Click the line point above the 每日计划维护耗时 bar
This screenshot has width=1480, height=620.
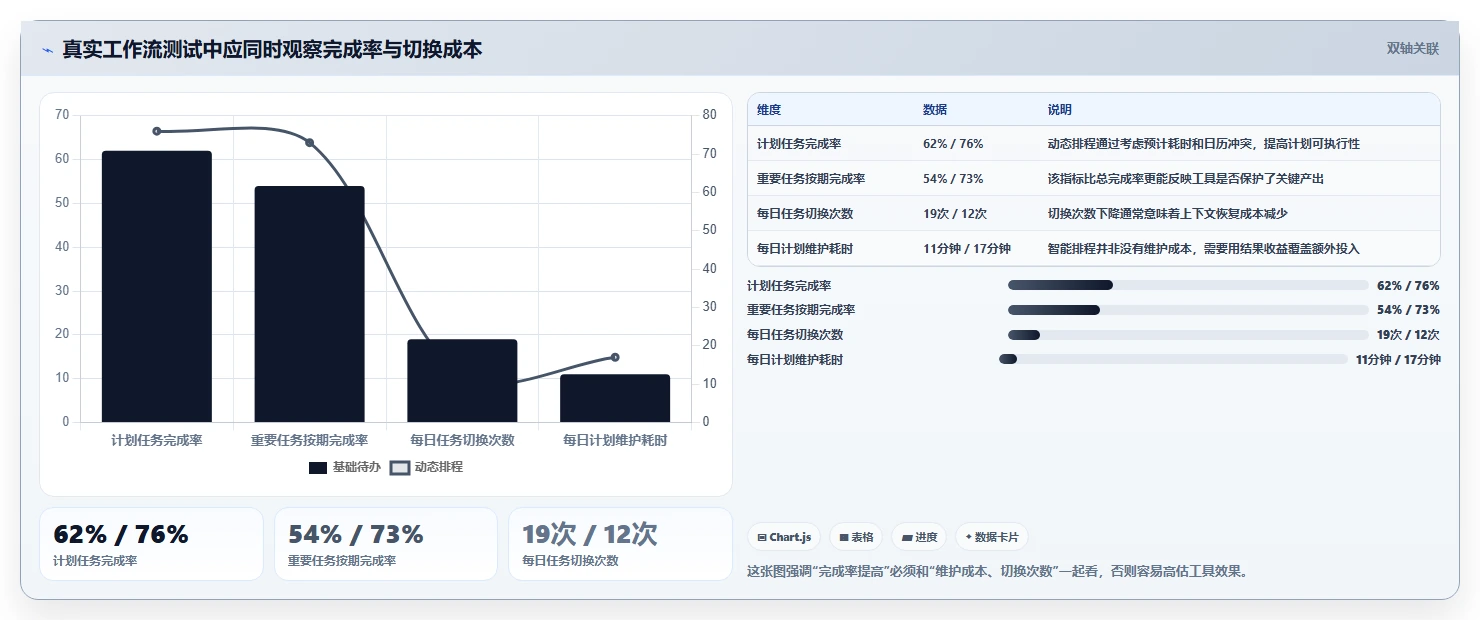point(615,357)
